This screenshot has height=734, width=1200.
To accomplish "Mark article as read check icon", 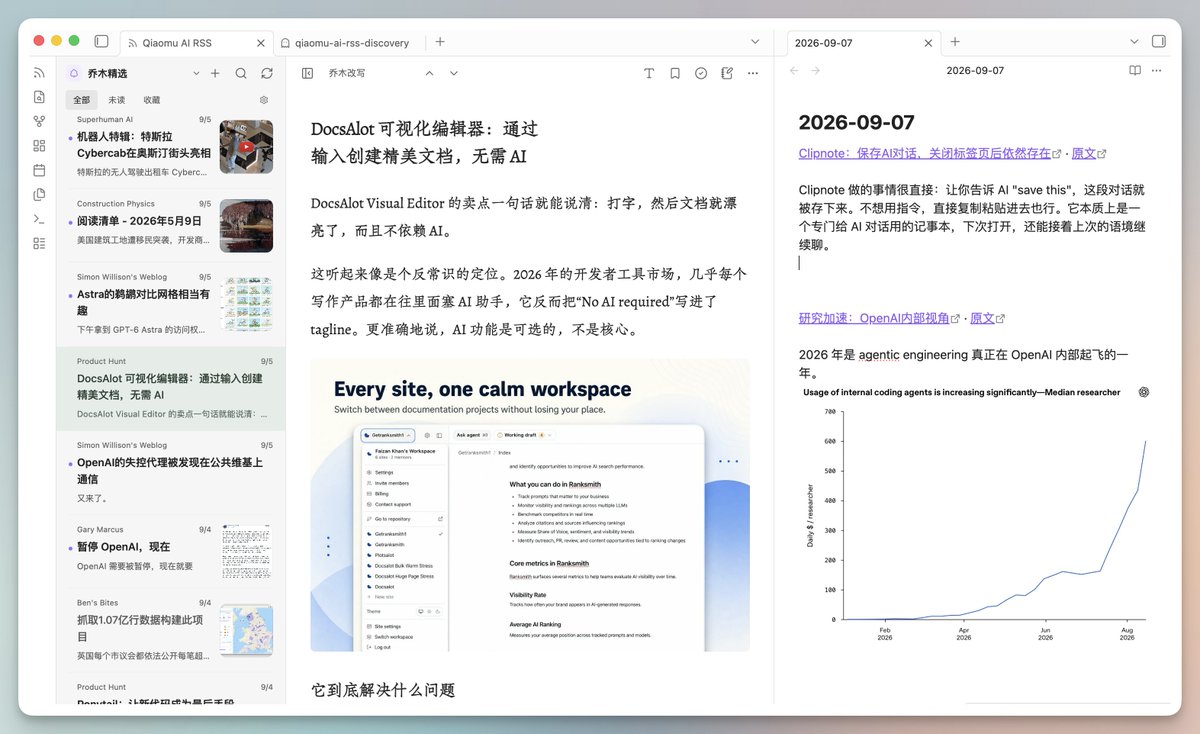I will pos(701,73).
